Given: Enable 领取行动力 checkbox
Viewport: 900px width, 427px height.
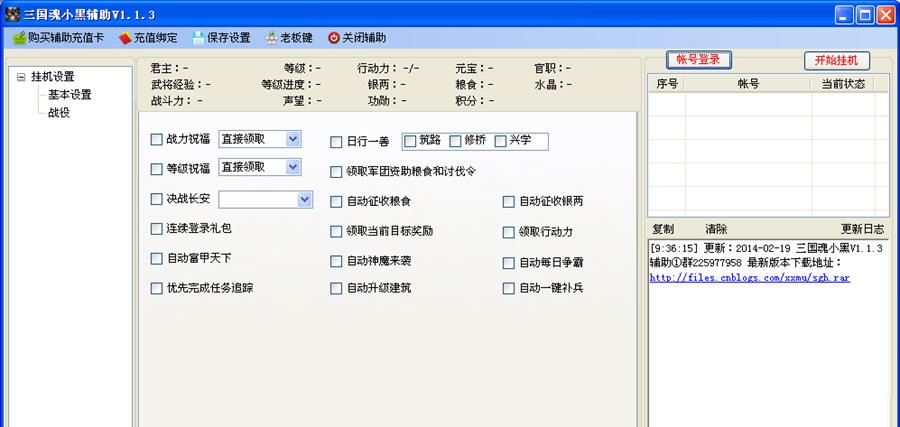Looking at the screenshot, I should 509,232.
